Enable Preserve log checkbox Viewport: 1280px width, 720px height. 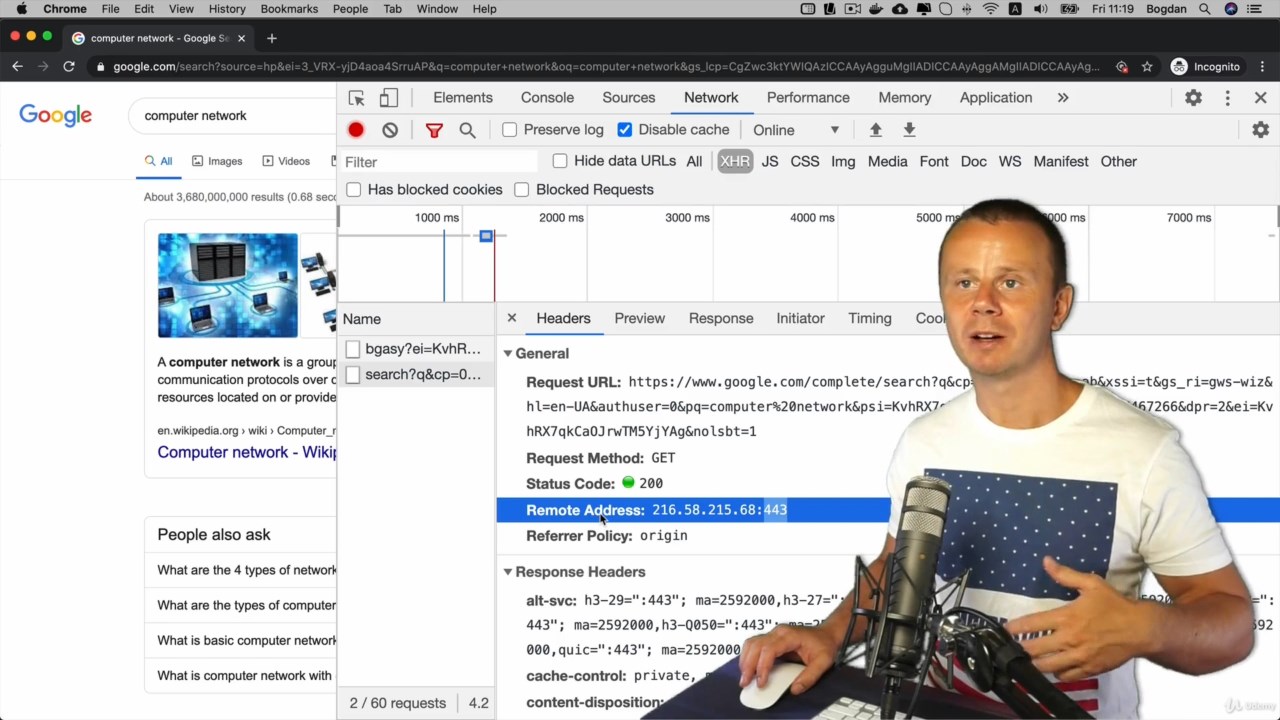pos(510,130)
